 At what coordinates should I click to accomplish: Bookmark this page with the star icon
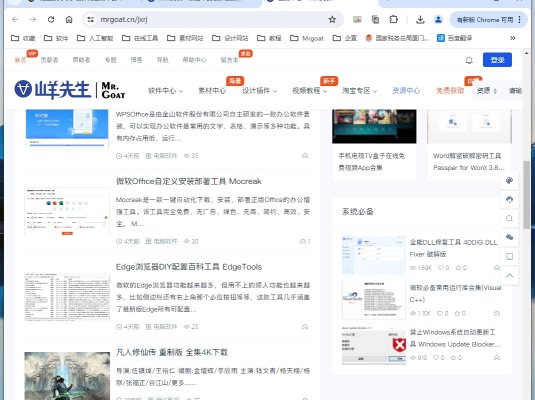(x=332, y=19)
